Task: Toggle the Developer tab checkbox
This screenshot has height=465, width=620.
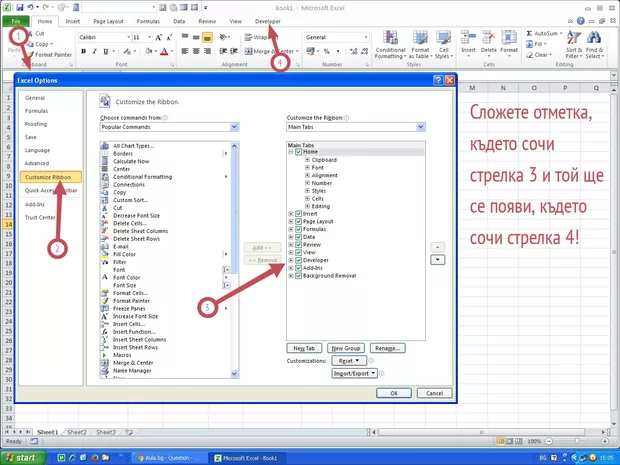Action: pos(298,261)
